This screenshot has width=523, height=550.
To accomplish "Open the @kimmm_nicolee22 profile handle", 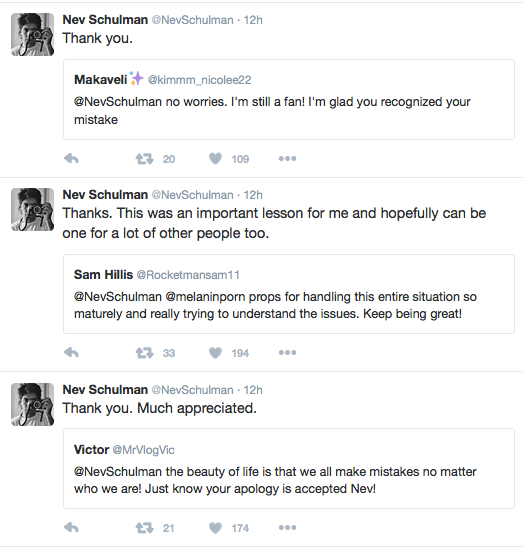I will (199, 80).
